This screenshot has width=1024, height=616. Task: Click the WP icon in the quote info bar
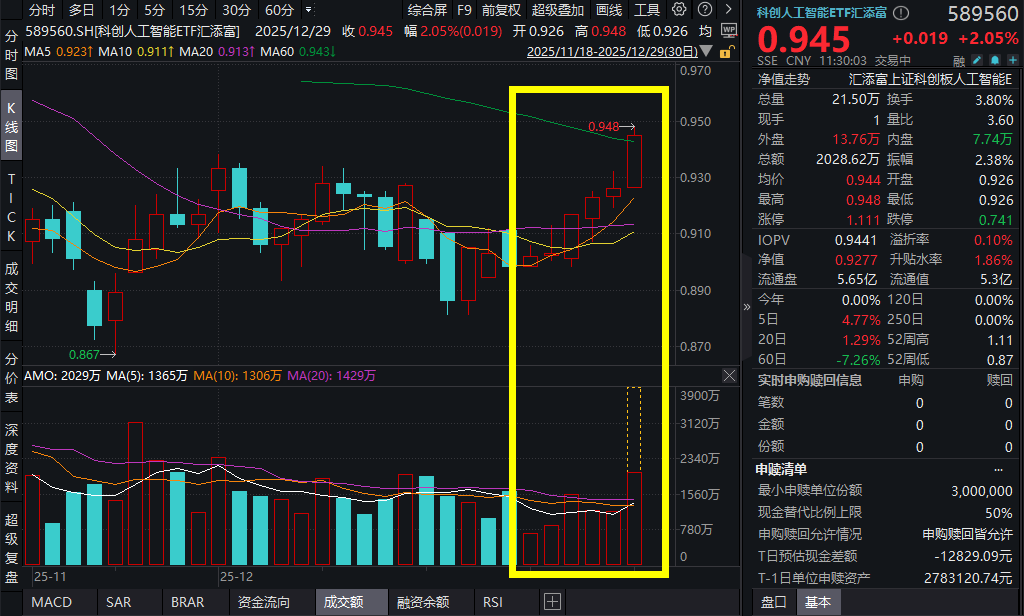[729, 31]
